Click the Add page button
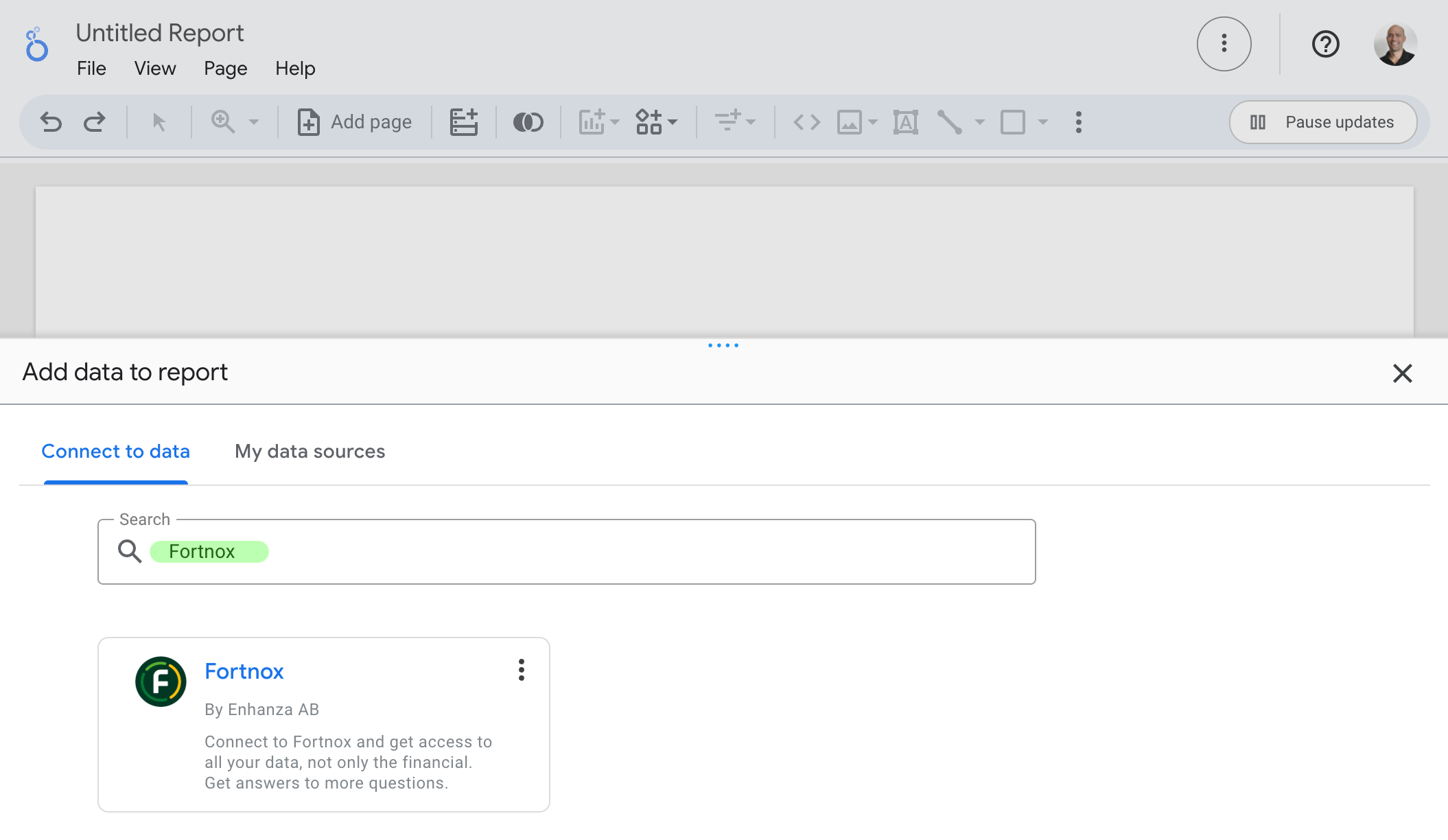The image size is (1448, 840). tap(355, 122)
